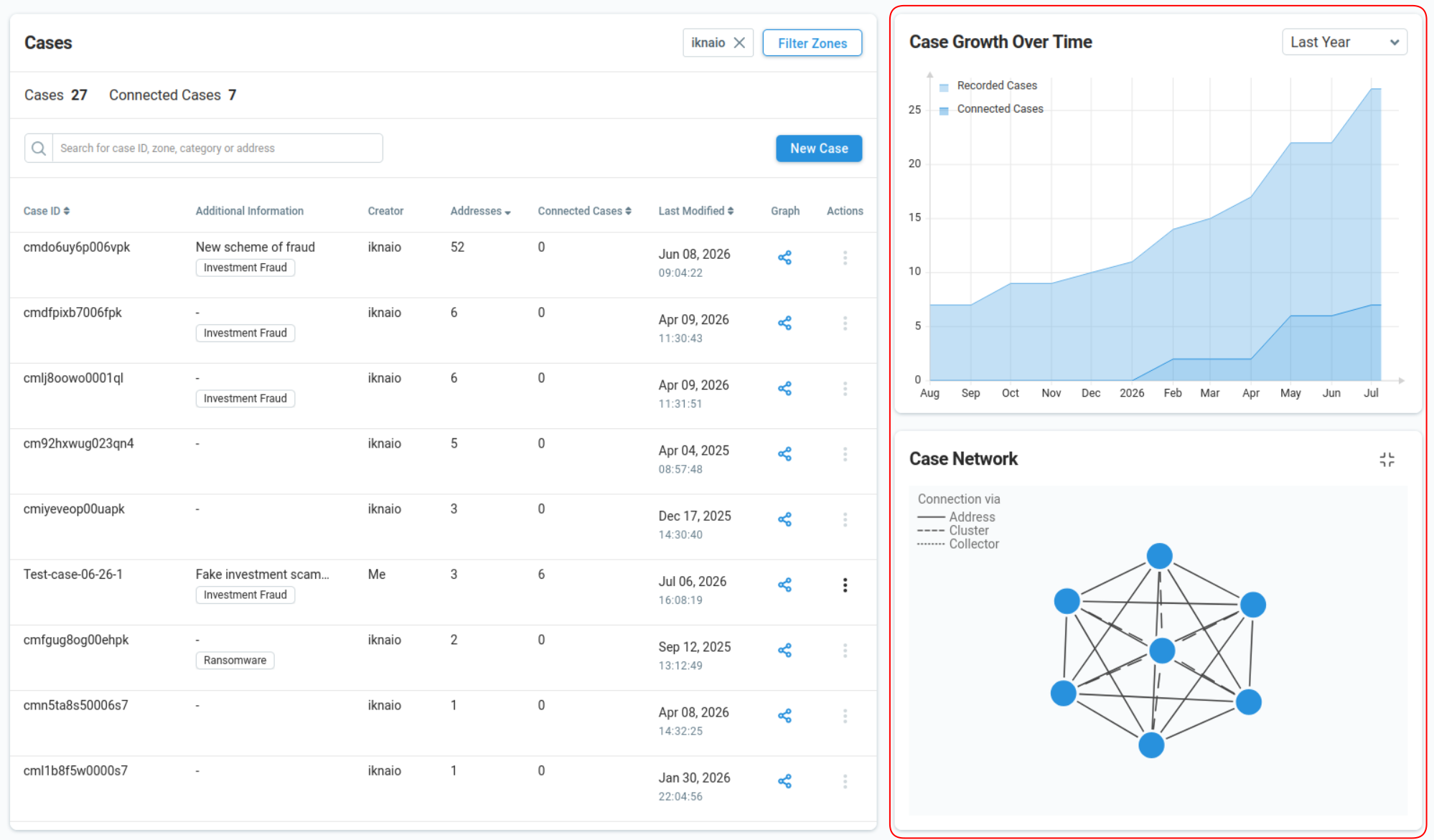Open the Last Year time range dropdown
This screenshot has height=840, width=1434.
point(1344,42)
